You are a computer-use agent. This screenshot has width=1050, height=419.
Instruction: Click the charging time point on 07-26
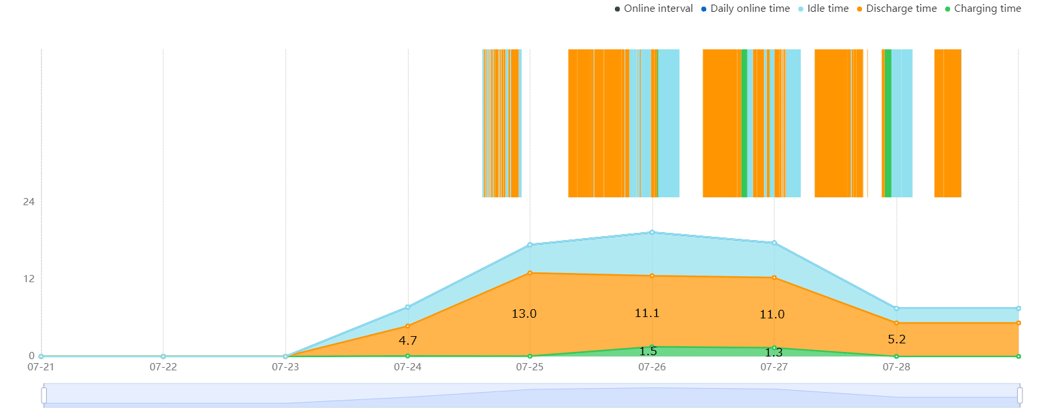tap(652, 347)
